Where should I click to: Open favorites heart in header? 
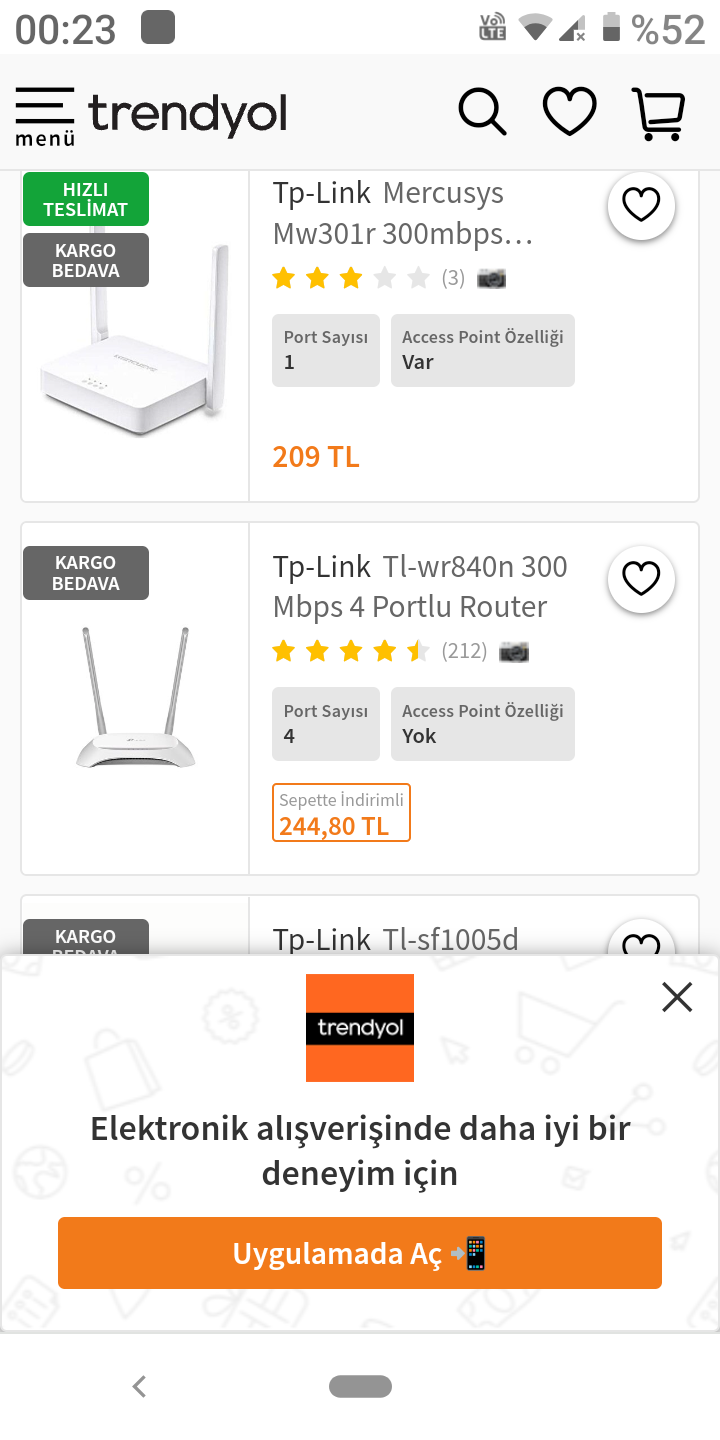pyautogui.click(x=570, y=111)
